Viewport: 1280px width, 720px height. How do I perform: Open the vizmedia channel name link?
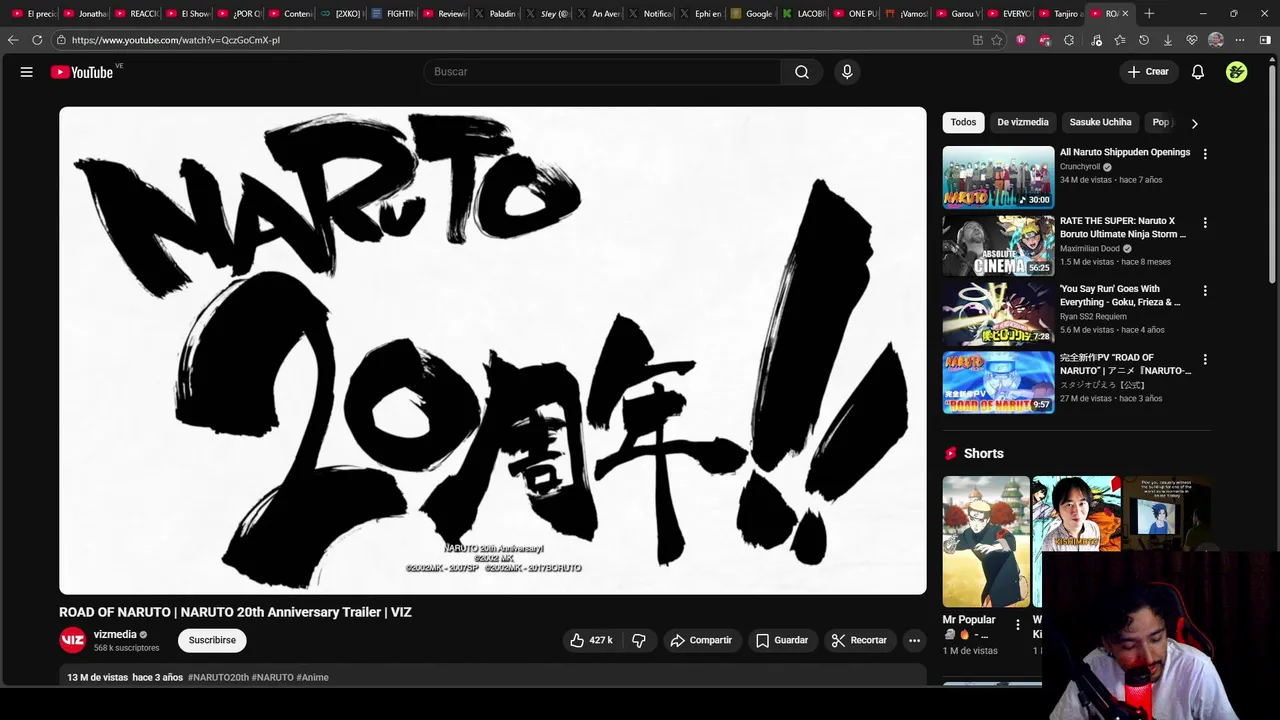point(115,634)
